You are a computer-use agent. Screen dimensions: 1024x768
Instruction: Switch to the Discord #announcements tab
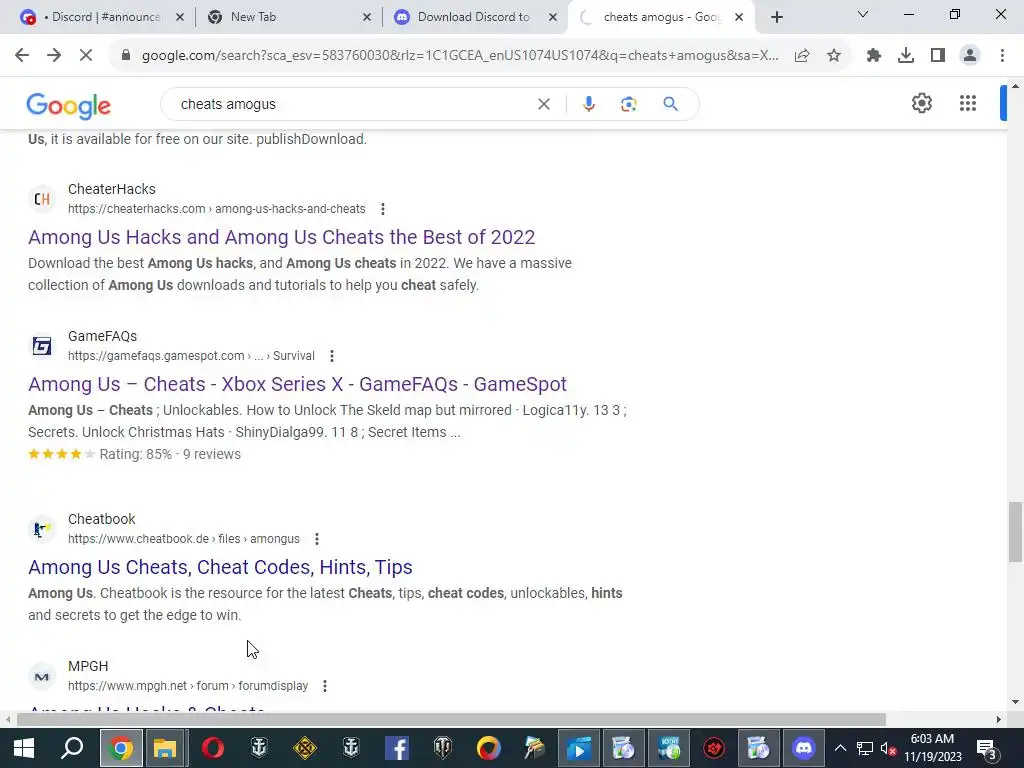tap(104, 17)
